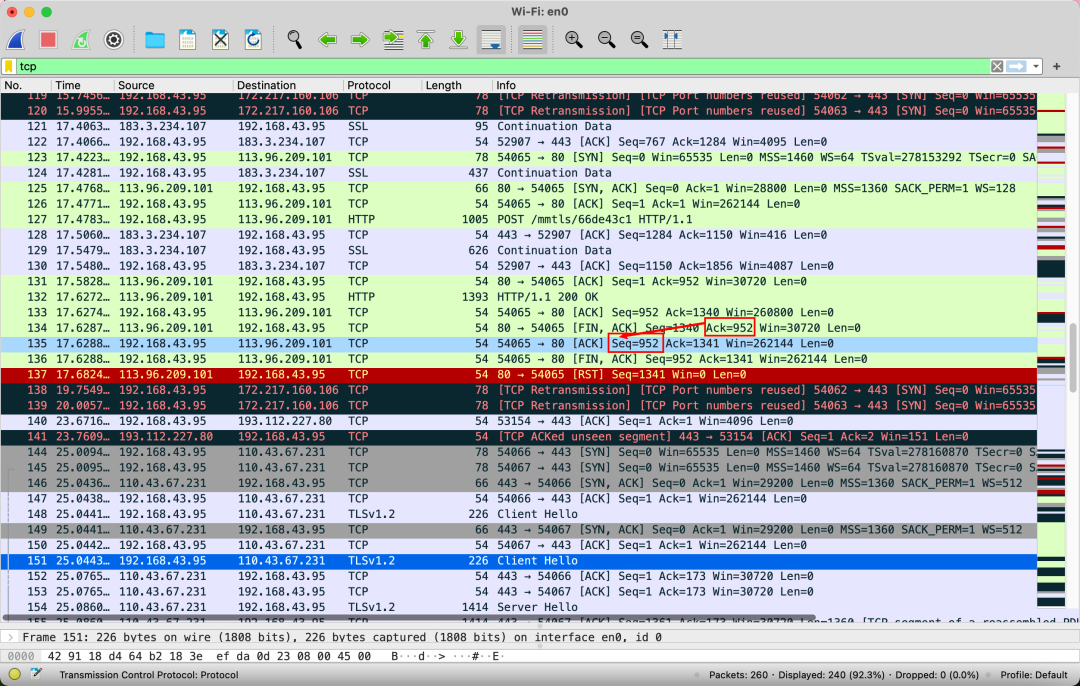Sort by the Protocol column header
This screenshot has width=1080, height=686.
point(382,85)
